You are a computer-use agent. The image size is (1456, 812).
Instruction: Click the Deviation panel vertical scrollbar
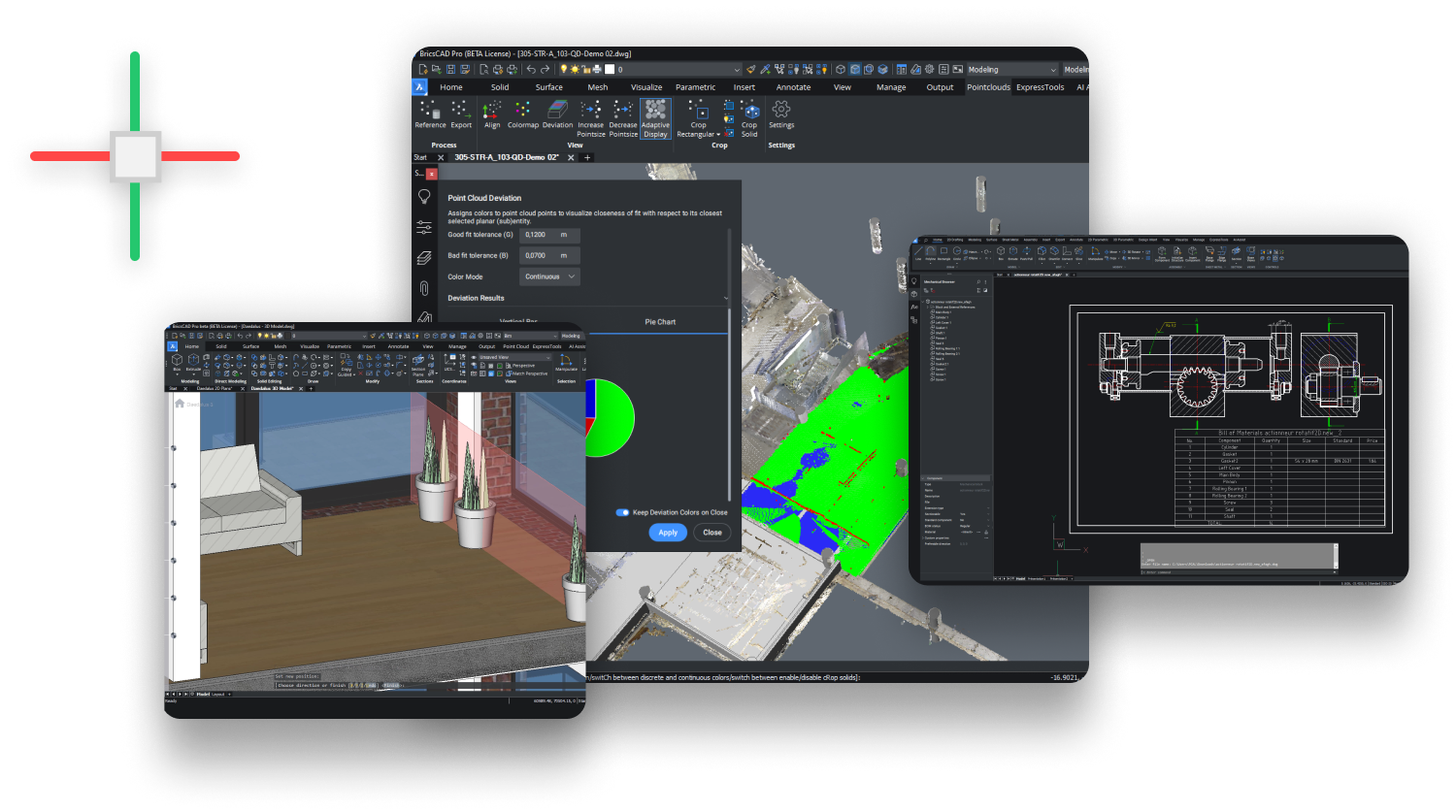point(729,407)
